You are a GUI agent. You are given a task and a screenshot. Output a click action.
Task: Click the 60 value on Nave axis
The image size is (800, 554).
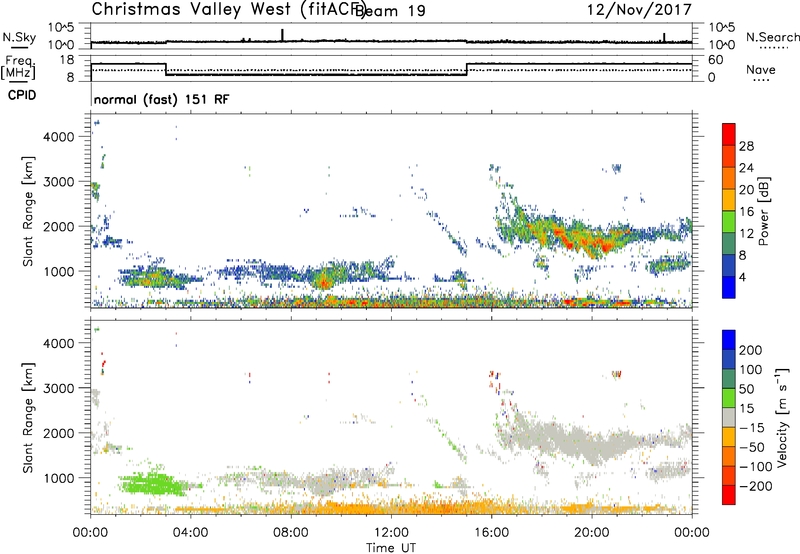(x=716, y=60)
